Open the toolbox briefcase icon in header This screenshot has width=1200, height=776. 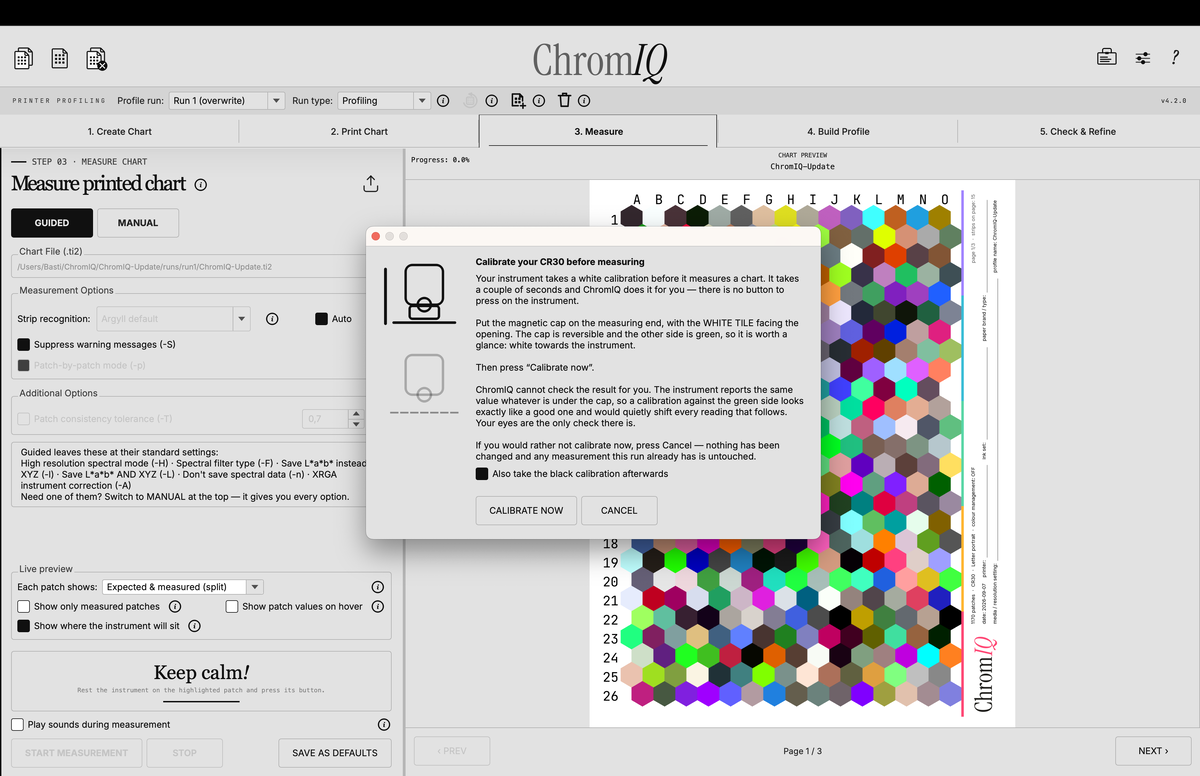tap(1106, 57)
